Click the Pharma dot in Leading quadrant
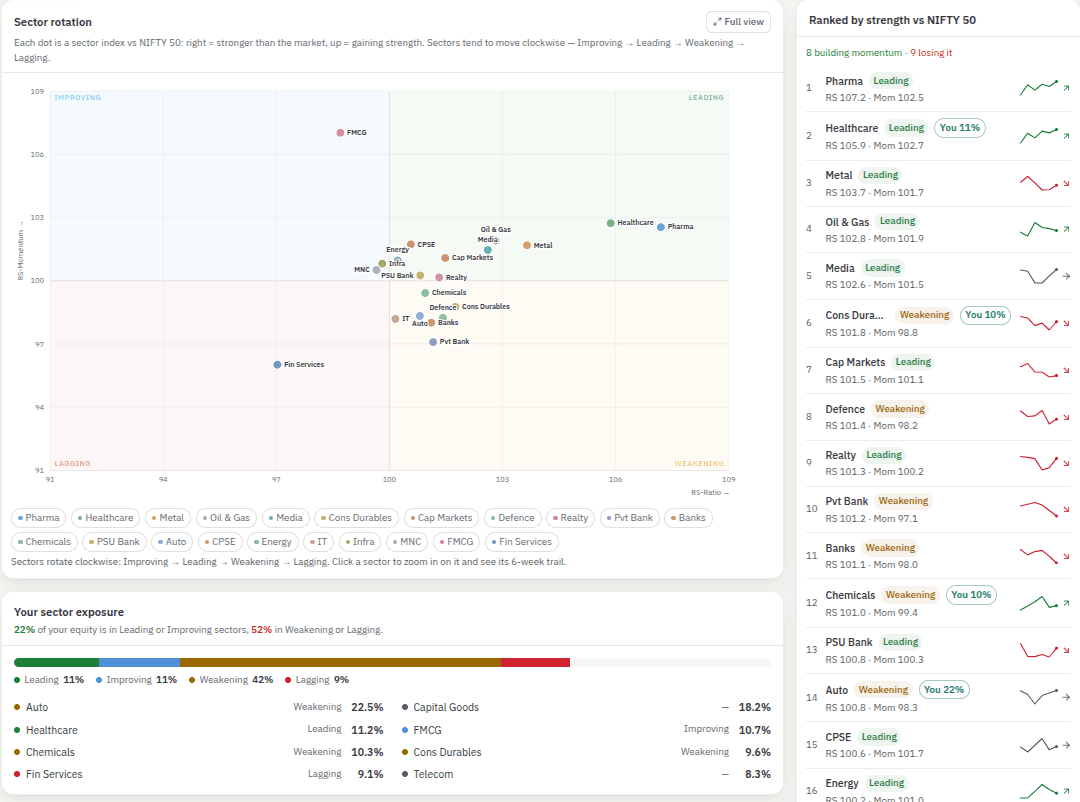This screenshot has width=1080, height=802. pyautogui.click(x=661, y=227)
